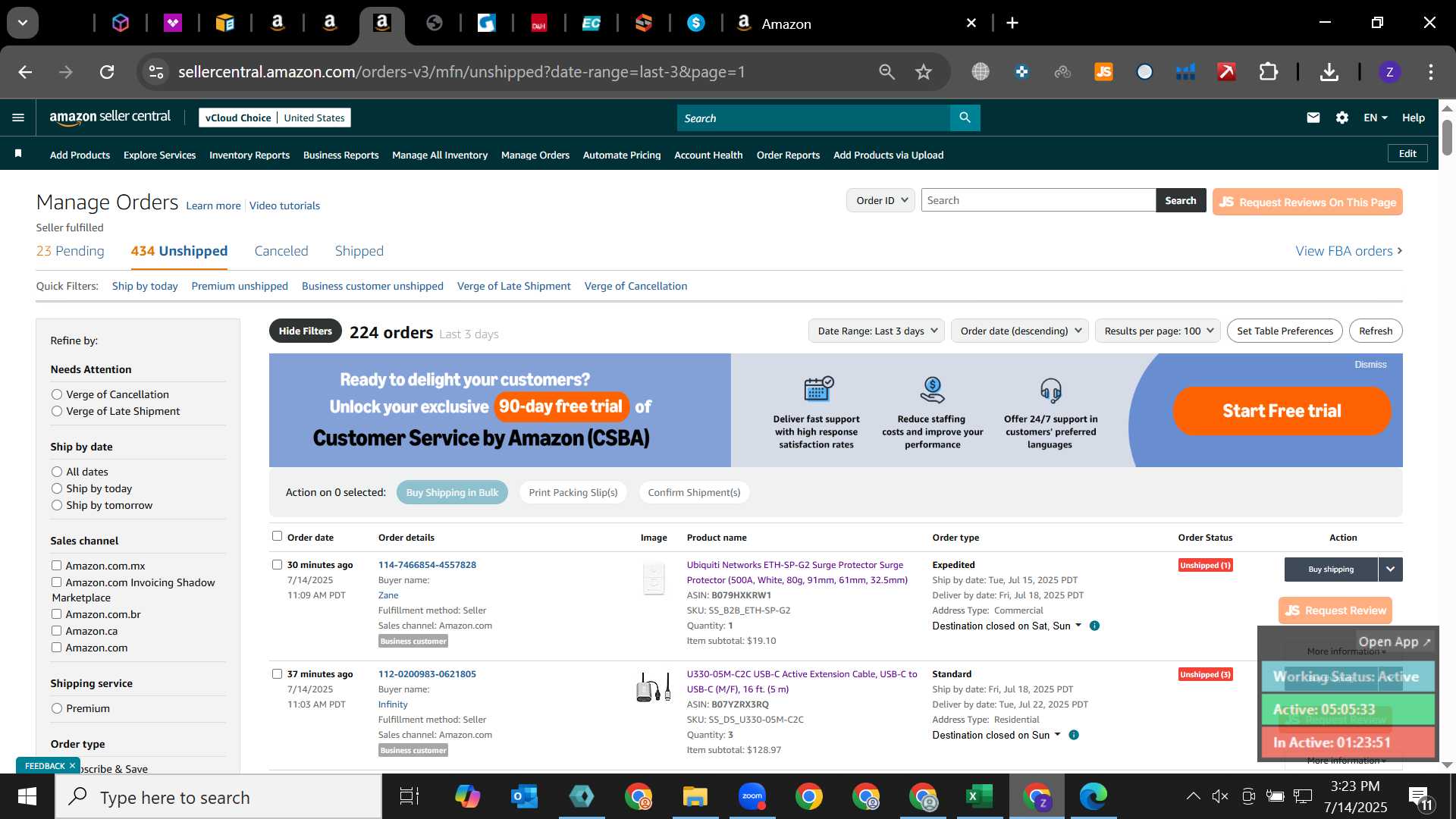Open the EN language dropdown

pos(1375,118)
